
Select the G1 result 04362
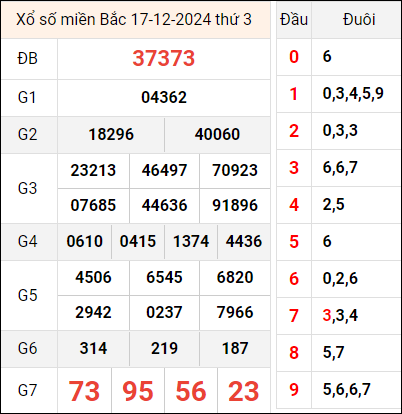coord(164,97)
